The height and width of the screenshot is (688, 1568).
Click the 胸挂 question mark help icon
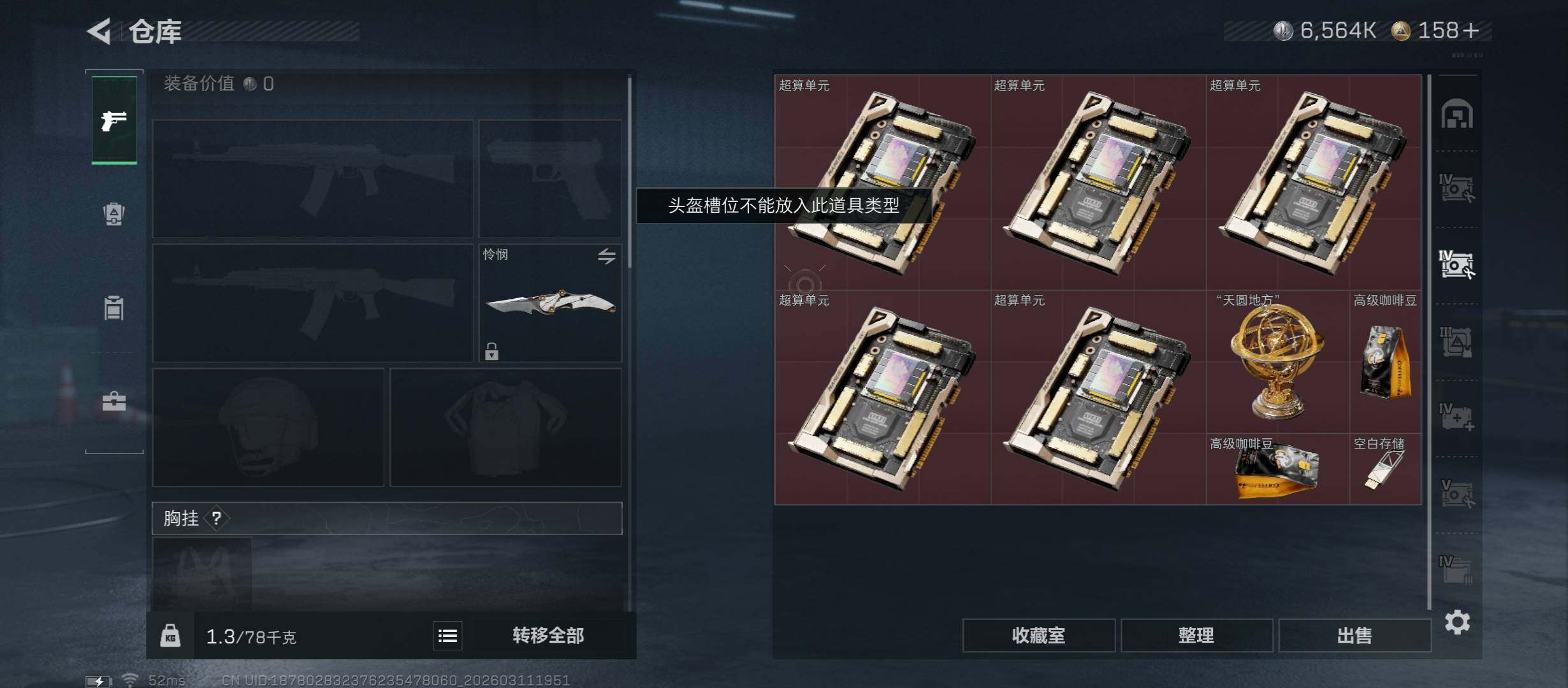[217, 518]
